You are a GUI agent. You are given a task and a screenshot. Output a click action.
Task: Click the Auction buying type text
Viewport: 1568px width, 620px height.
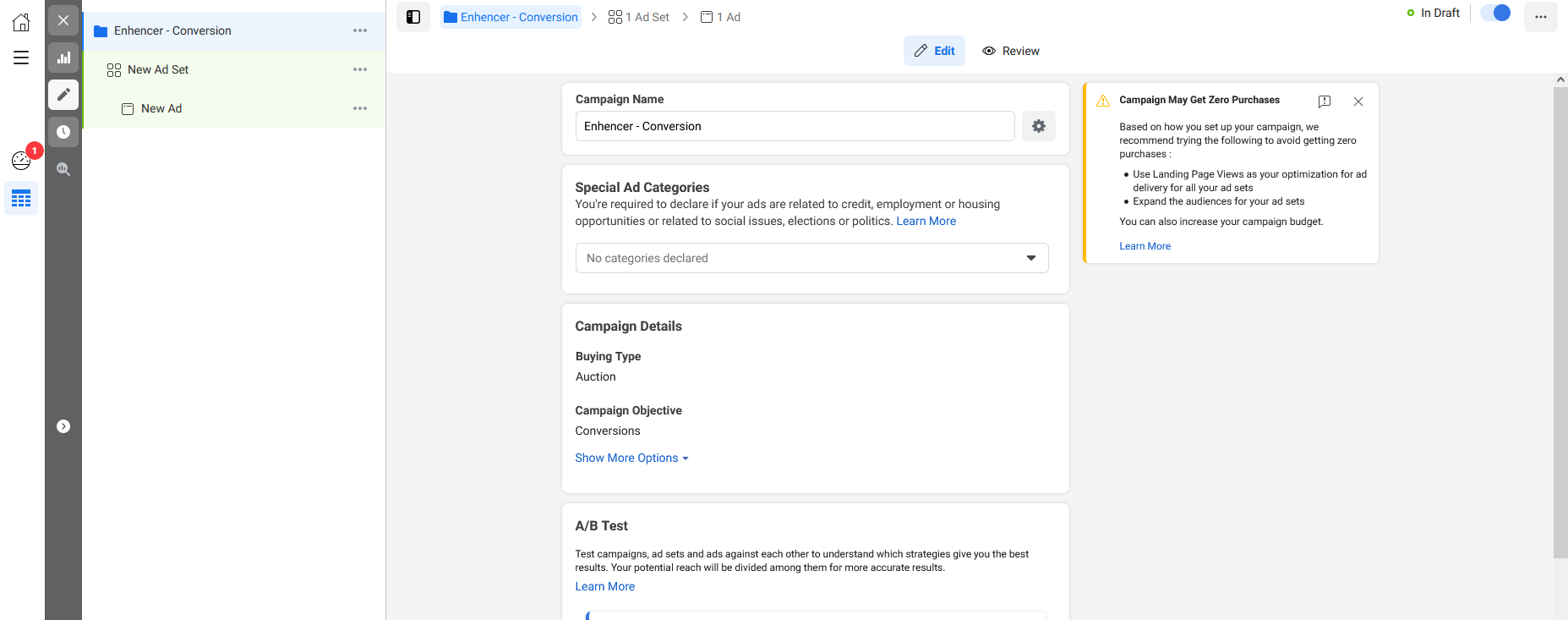596,376
